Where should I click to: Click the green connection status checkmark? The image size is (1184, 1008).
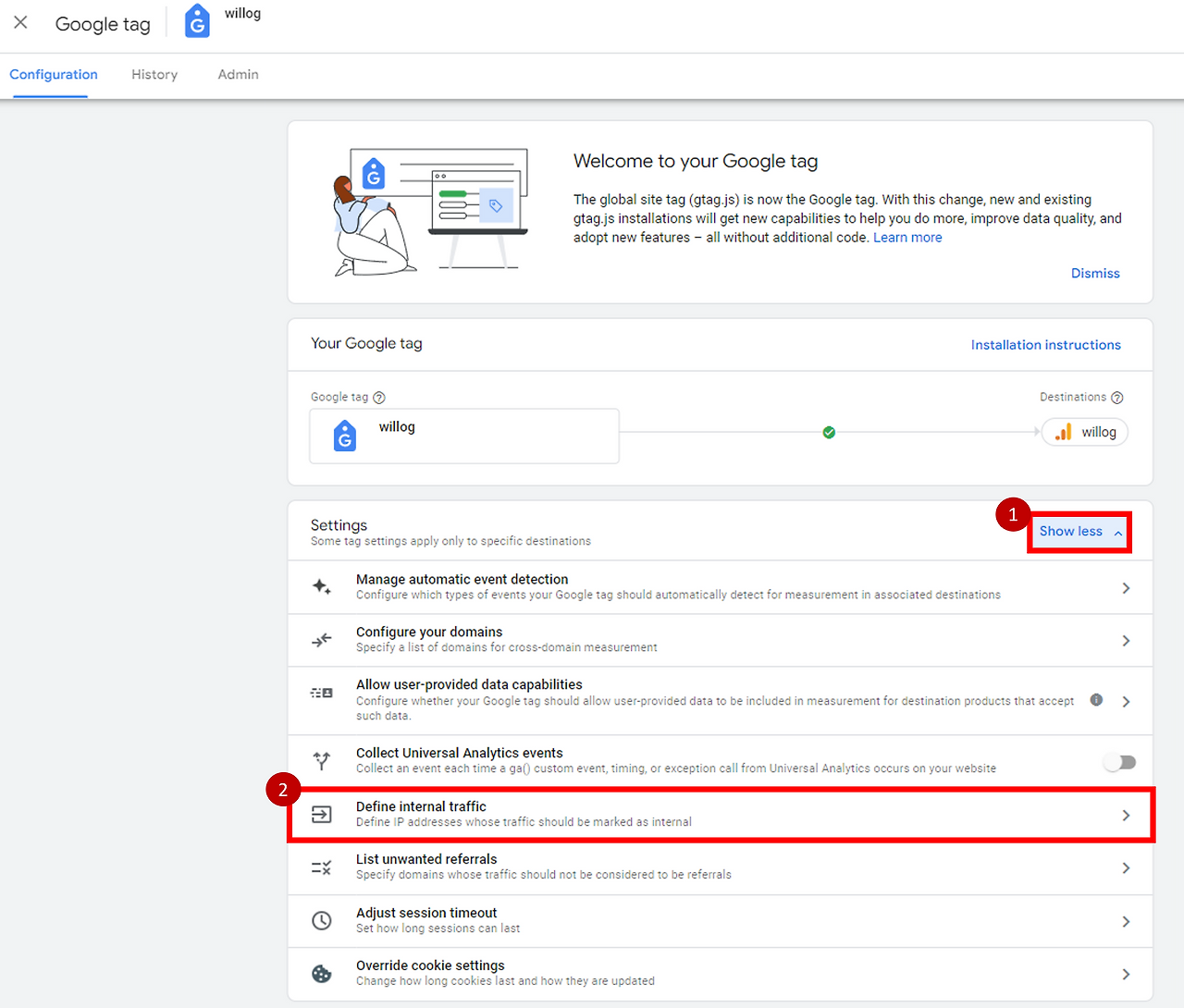point(829,432)
